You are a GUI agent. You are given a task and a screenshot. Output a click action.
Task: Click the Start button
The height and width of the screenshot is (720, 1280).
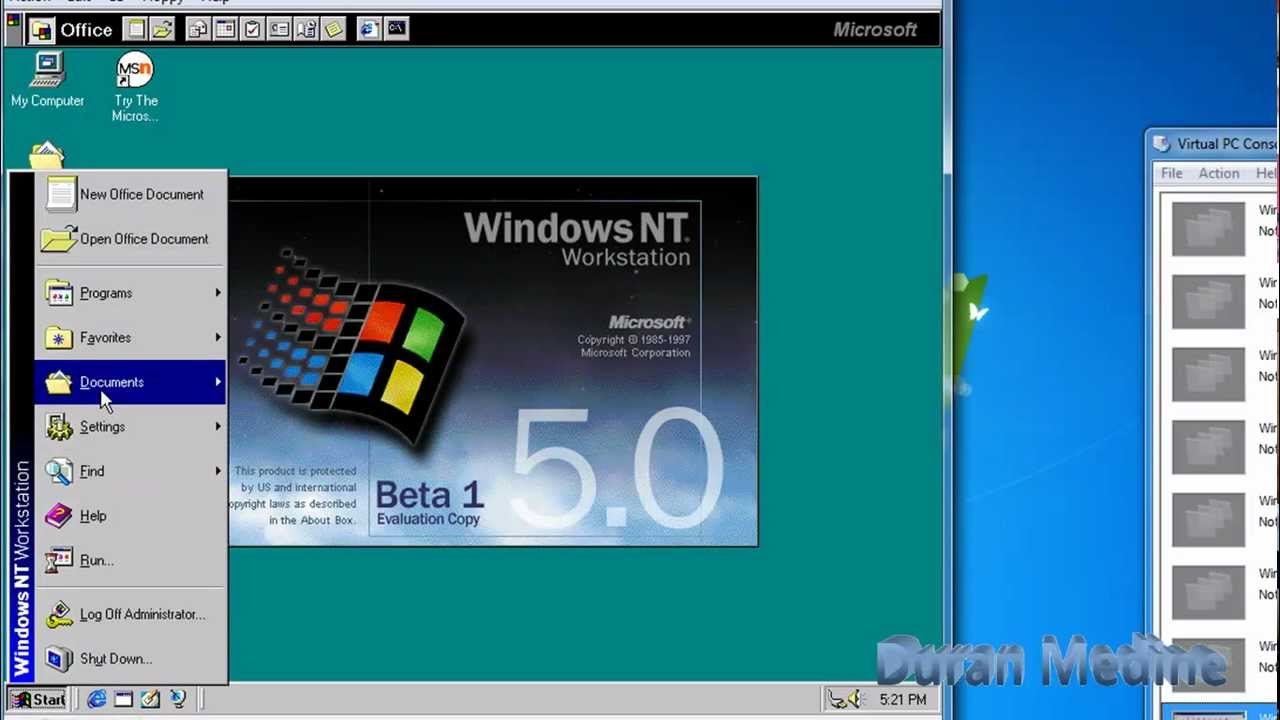(38, 699)
